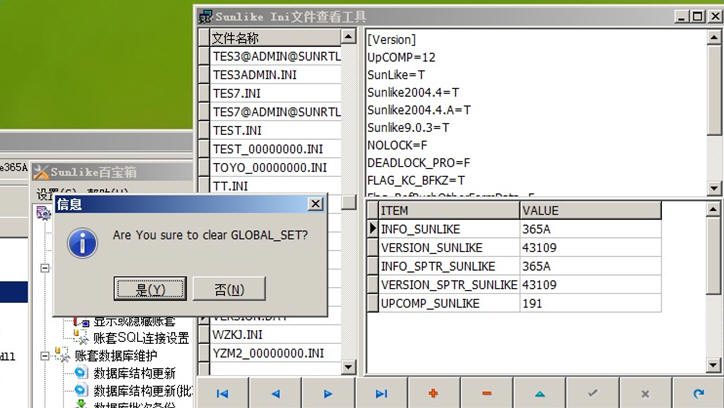Select file TES7@ADMIN@SUNRTL

pos(276,112)
